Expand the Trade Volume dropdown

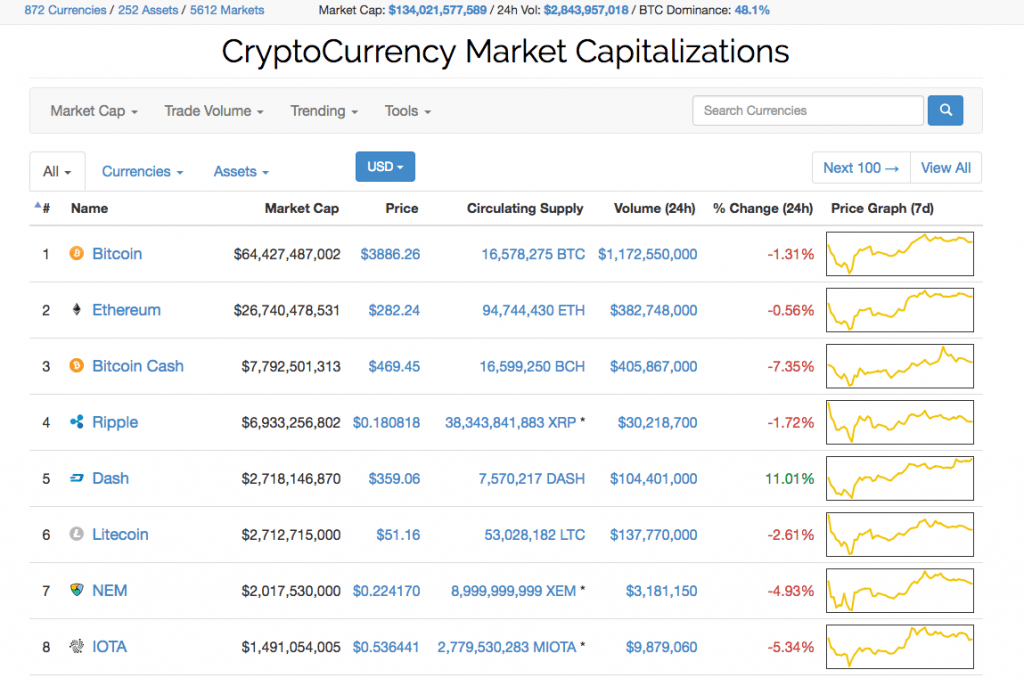pos(214,111)
